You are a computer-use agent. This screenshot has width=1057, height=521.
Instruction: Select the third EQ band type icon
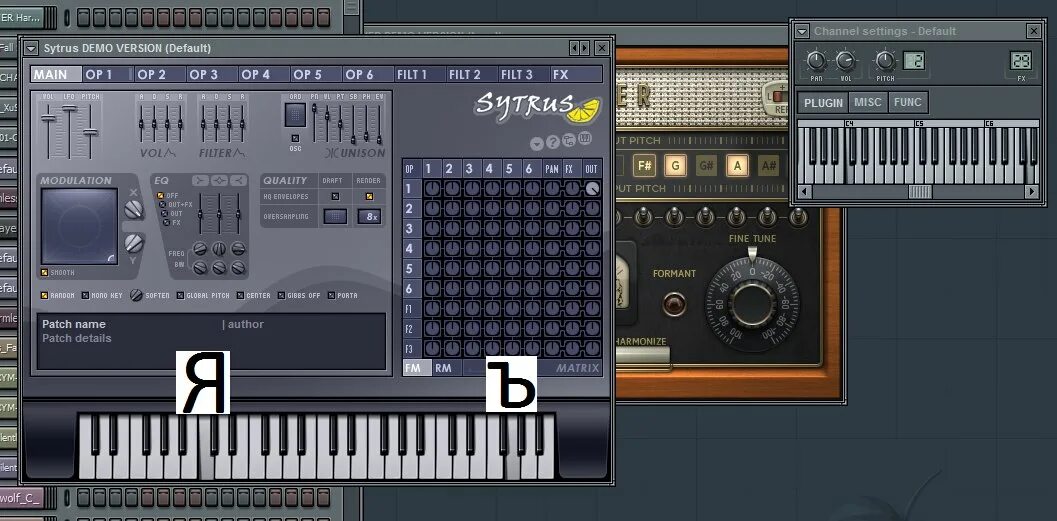[238, 181]
